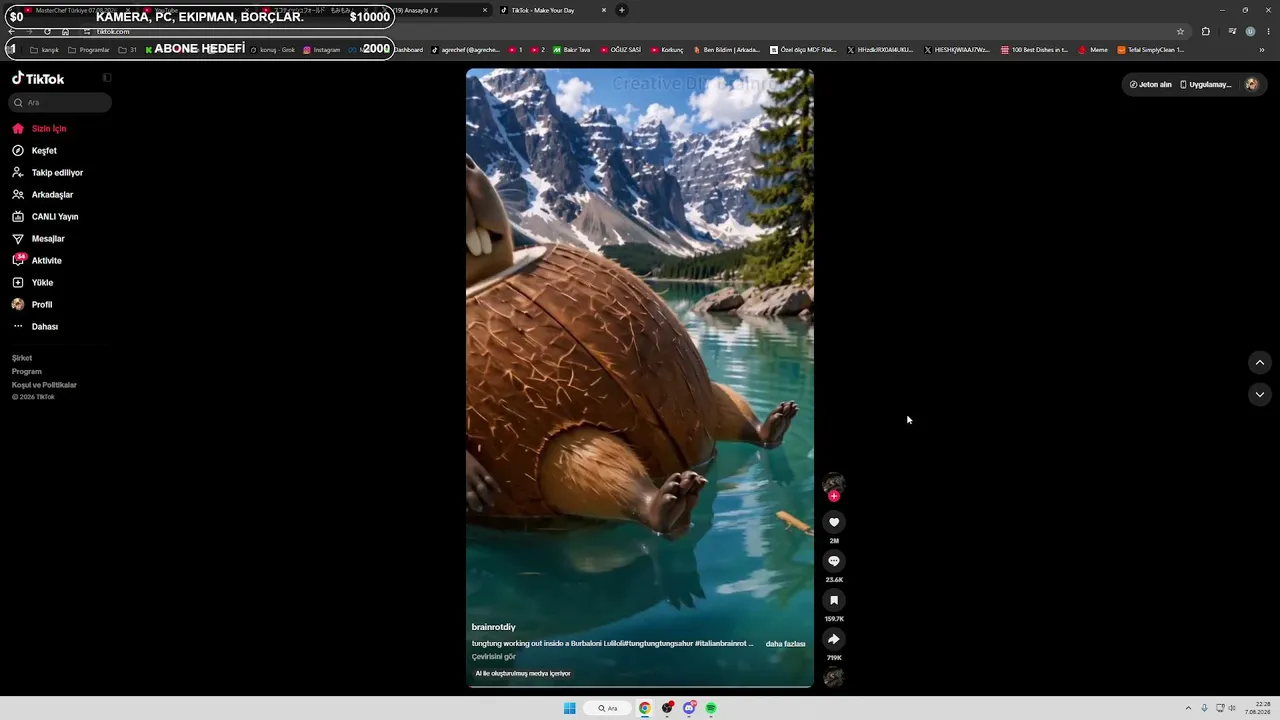This screenshot has height=720, width=1280.
Task: Open Aktivite notifications
Action: point(37,261)
